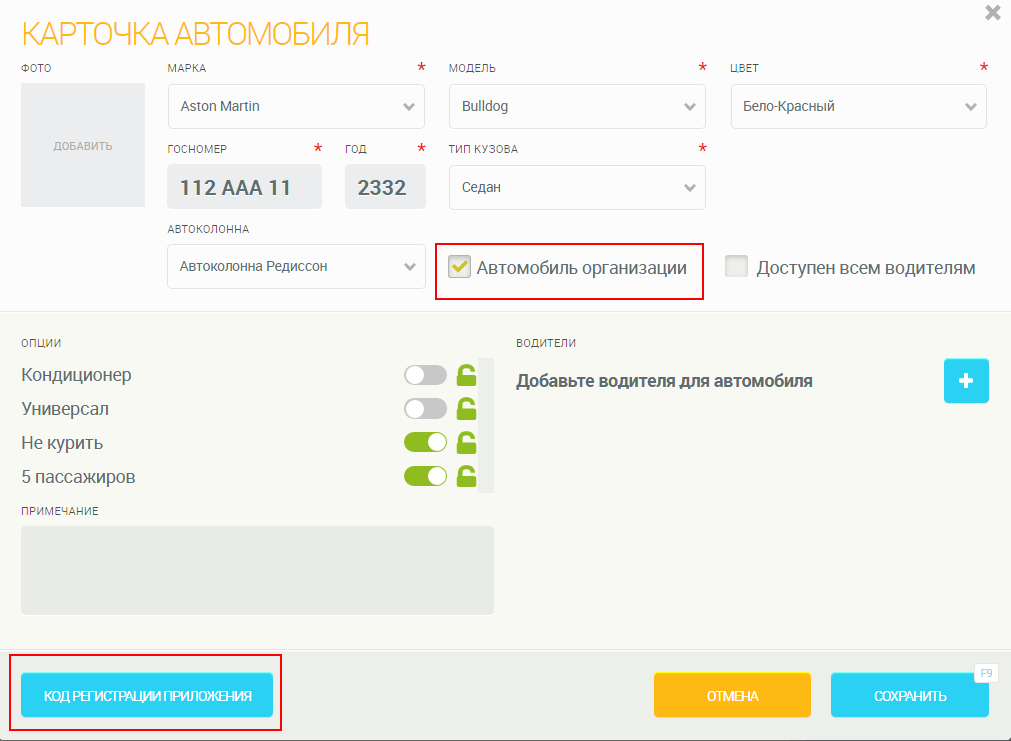Click the lock icon beside Универсал
Screen dimensions: 1011x741
click(x=466, y=409)
